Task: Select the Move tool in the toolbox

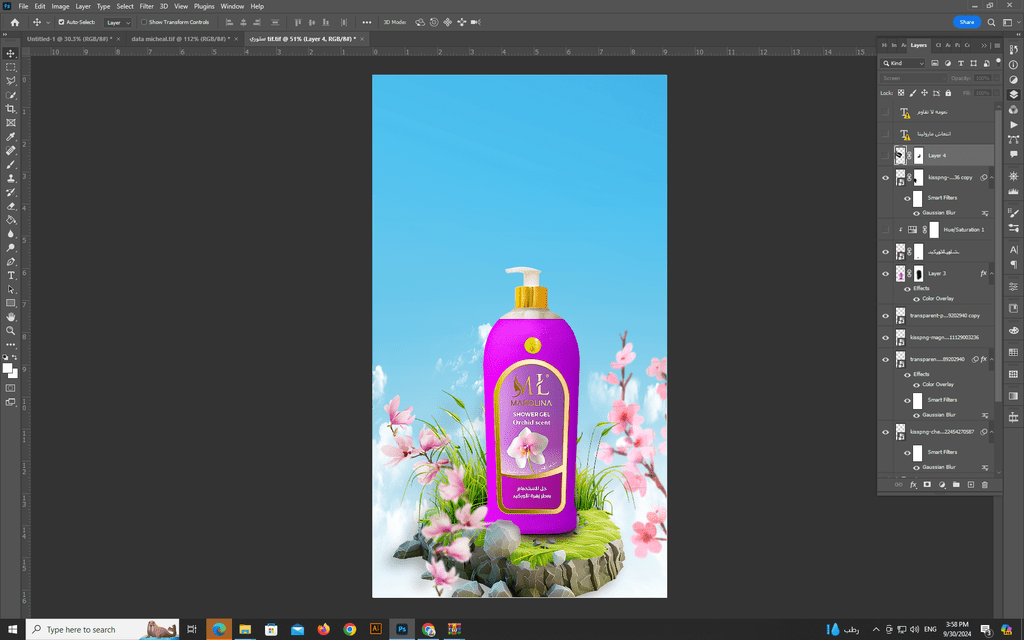Action: [10, 54]
